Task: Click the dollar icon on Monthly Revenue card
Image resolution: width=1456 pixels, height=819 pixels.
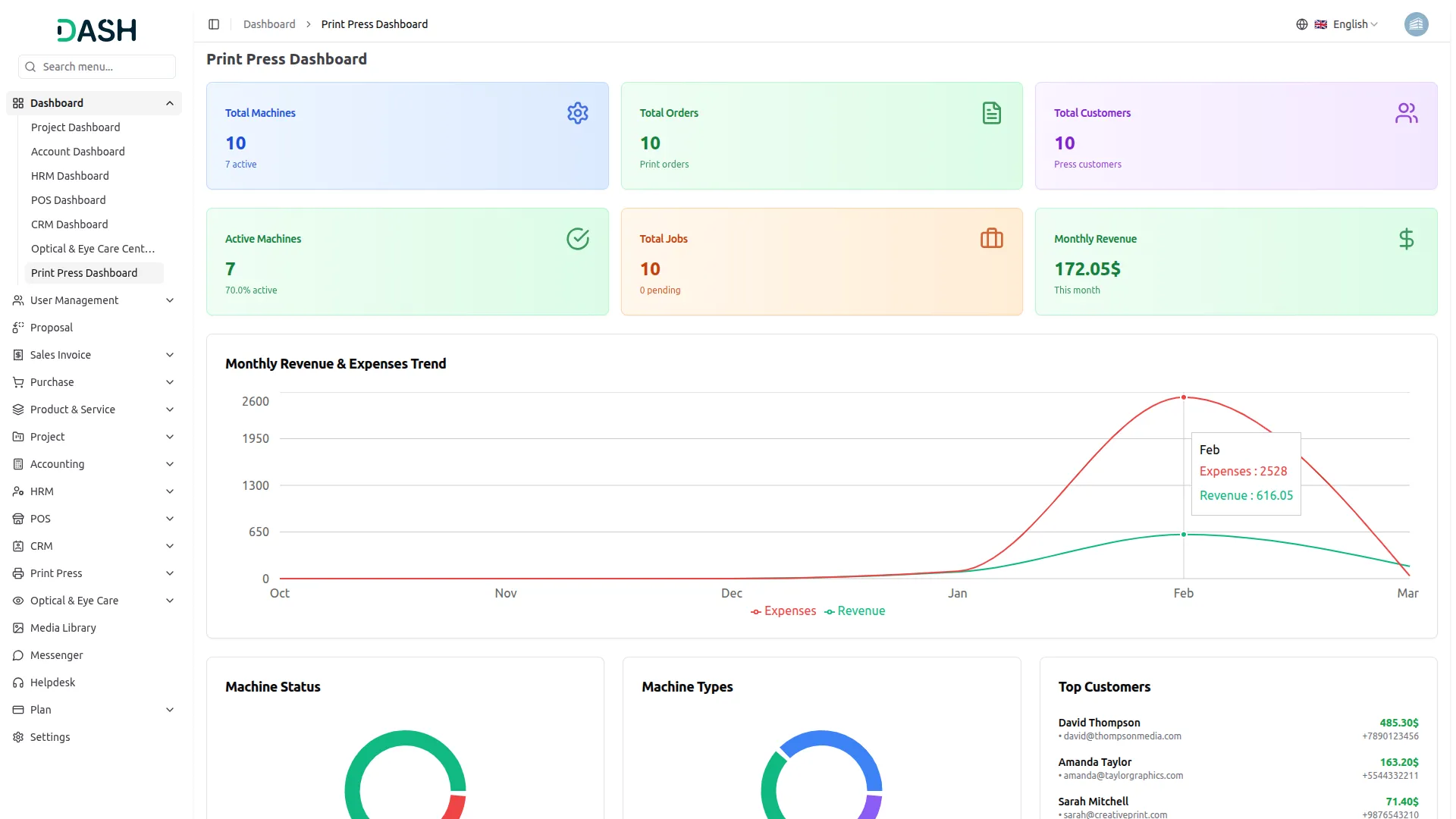Action: [x=1406, y=239]
